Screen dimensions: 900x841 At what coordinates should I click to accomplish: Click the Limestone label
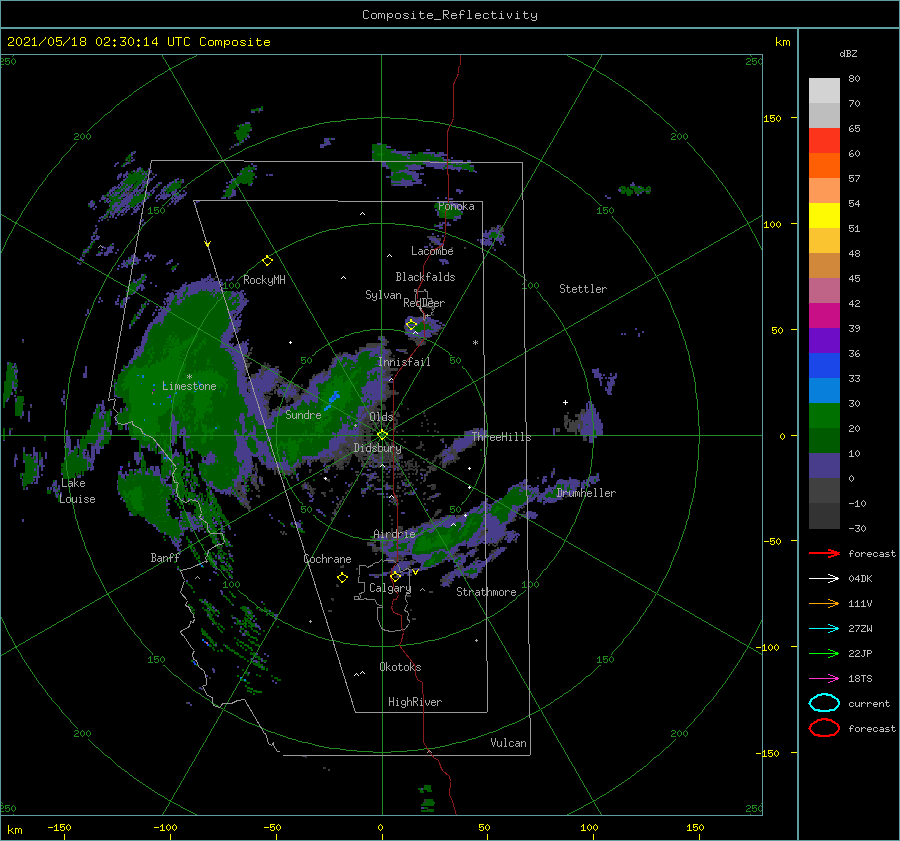coord(189,386)
